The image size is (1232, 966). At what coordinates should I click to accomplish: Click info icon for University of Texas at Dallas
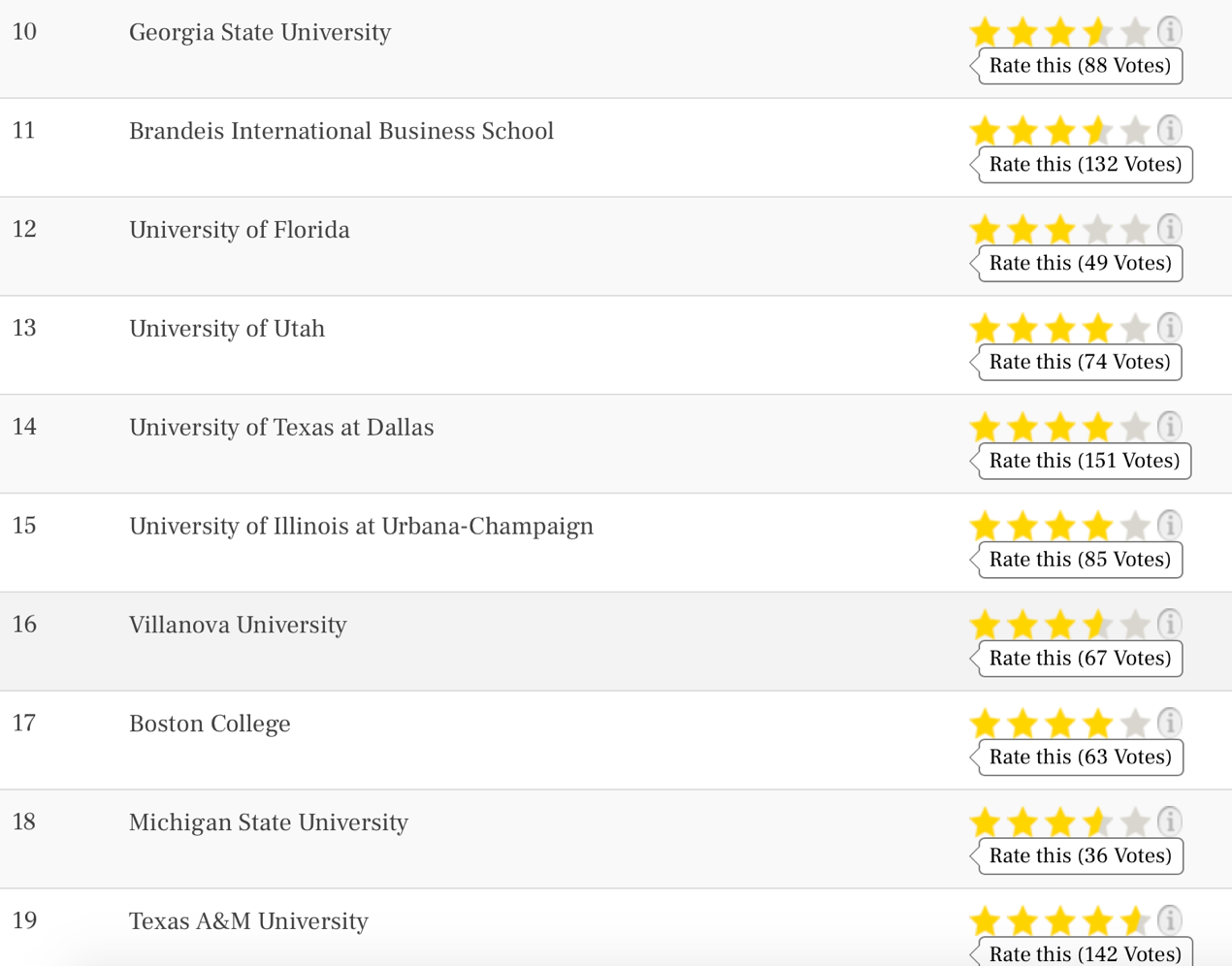tap(1170, 427)
